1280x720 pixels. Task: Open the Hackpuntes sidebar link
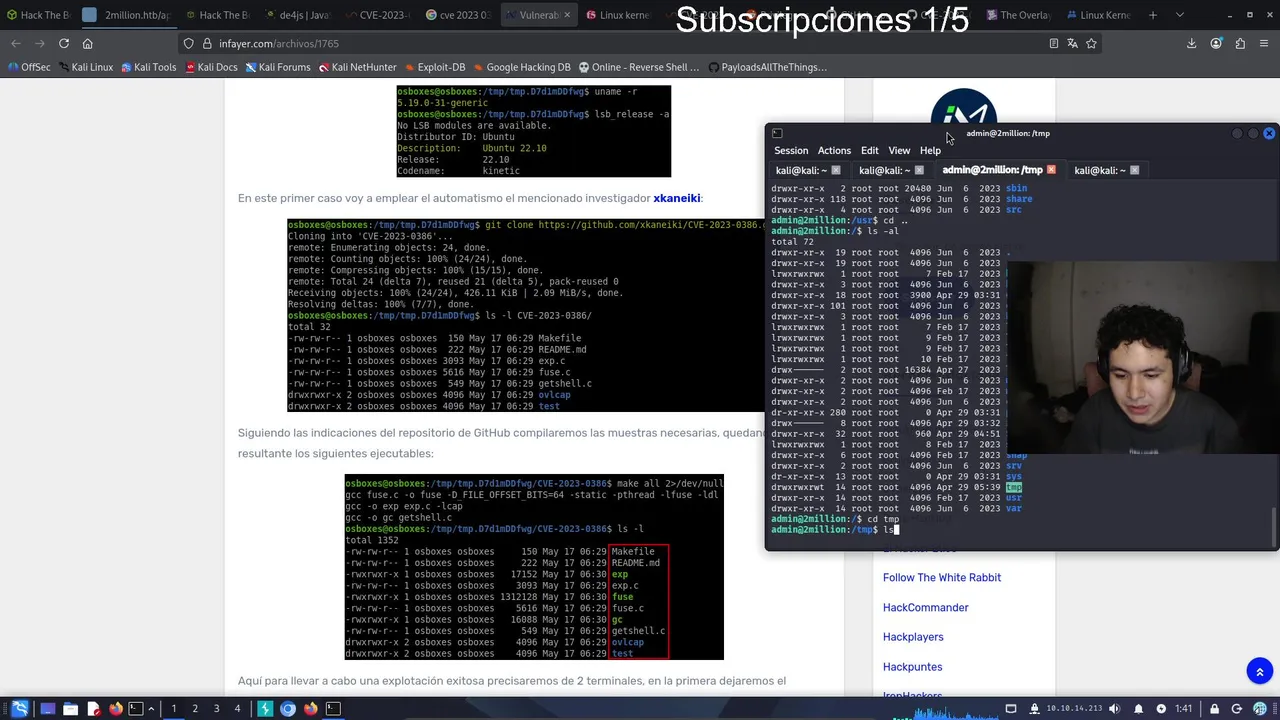(x=912, y=667)
